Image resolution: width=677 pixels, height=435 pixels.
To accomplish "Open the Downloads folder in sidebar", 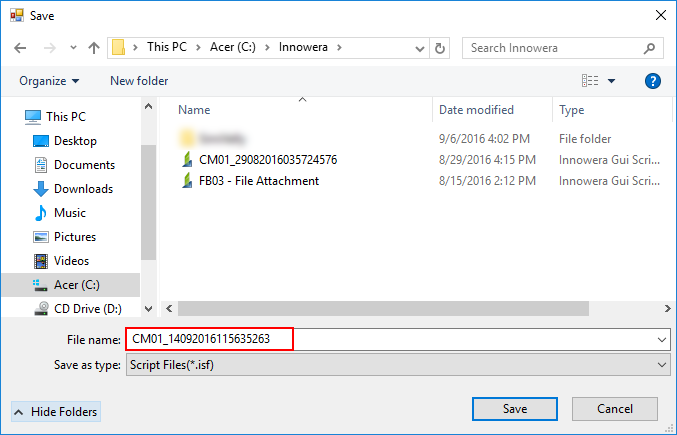I will point(83,189).
